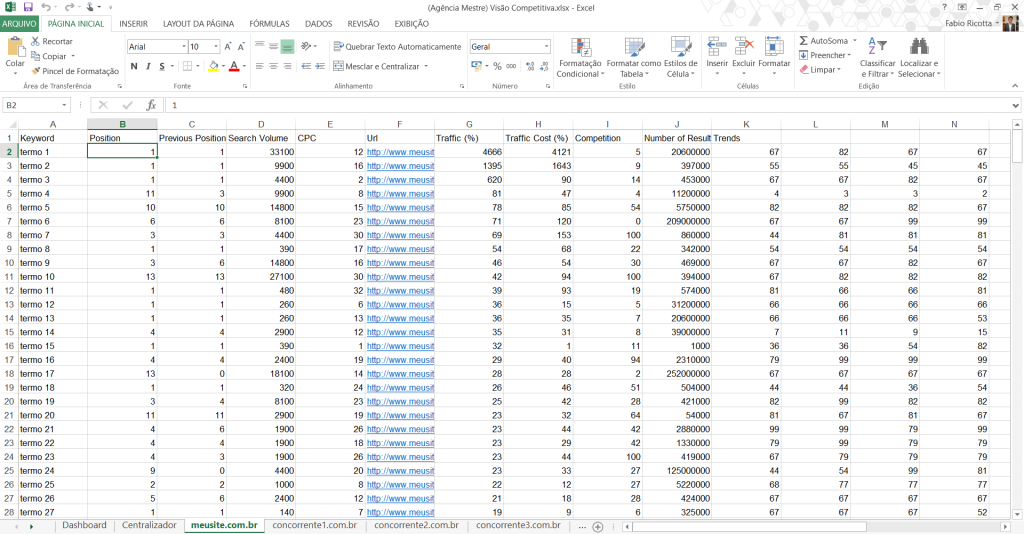The image size is (1024, 534).
Task: Click the AutoSoma sigma icon
Action: pyautogui.click(x=804, y=41)
